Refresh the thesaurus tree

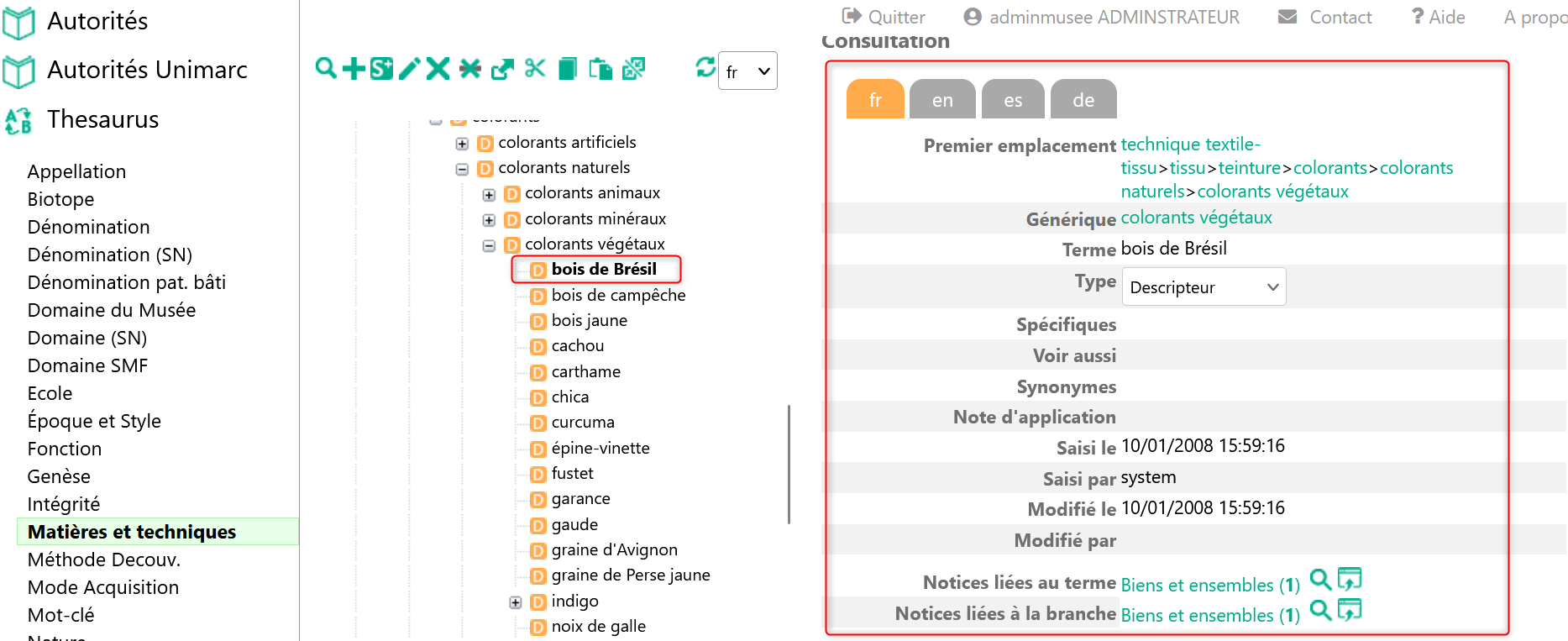tap(705, 67)
